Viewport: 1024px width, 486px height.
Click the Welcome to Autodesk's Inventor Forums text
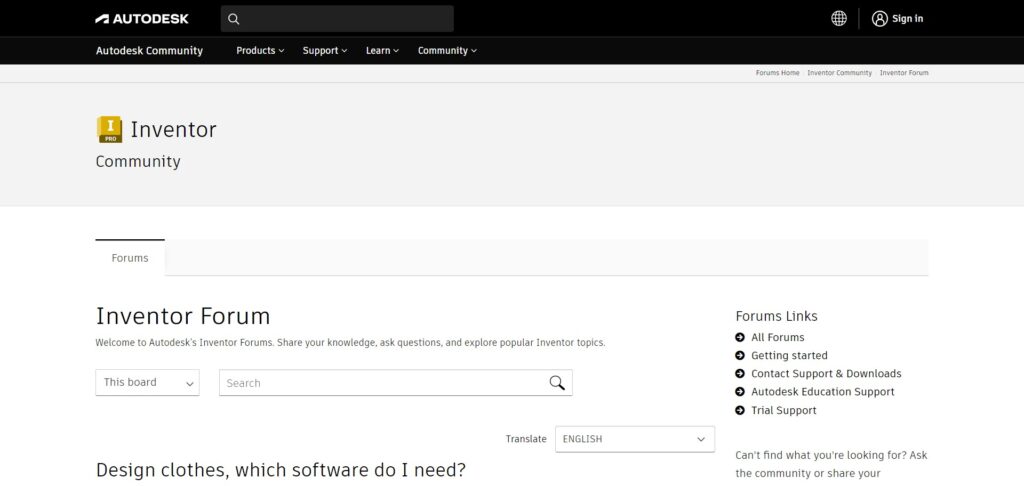click(x=350, y=342)
